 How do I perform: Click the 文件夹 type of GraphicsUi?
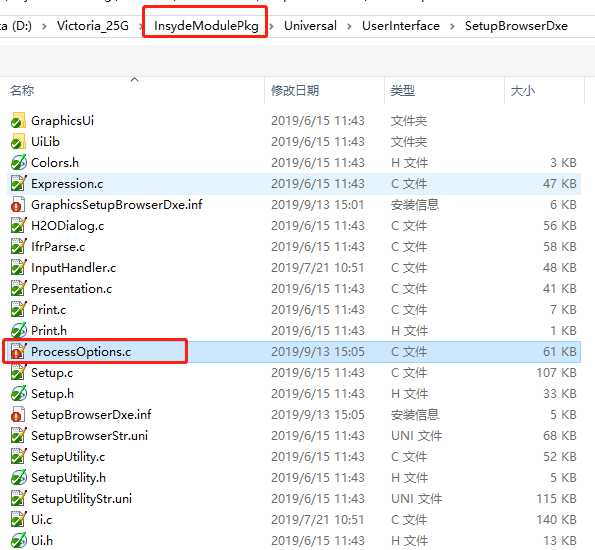409,121
